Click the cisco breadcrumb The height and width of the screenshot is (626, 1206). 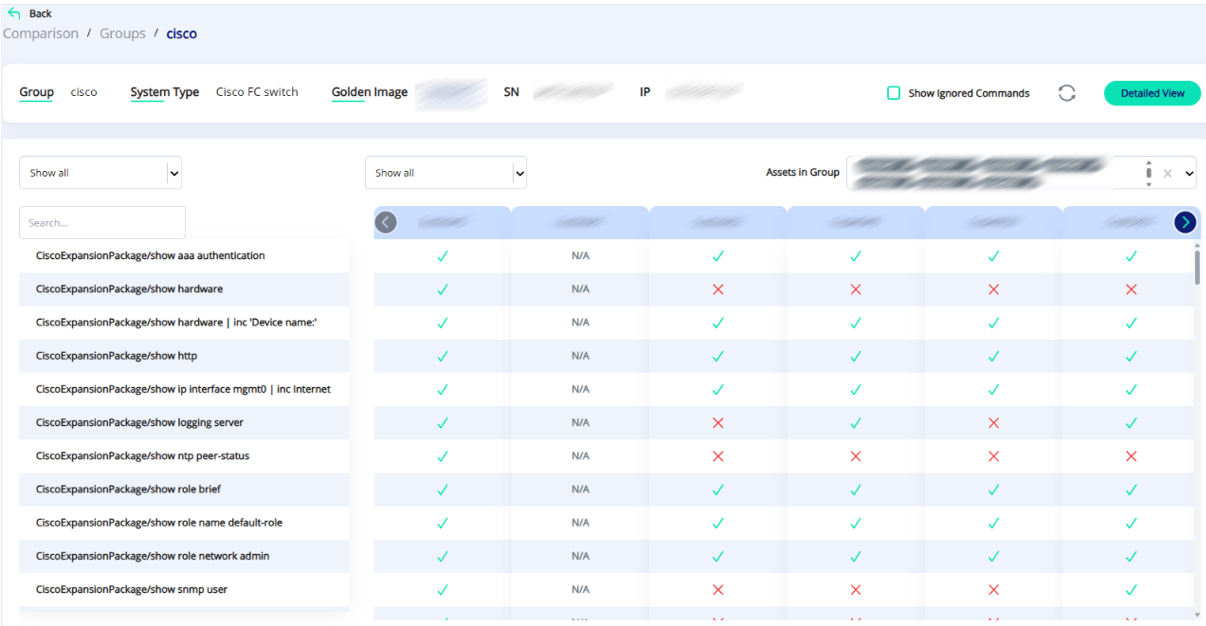182,33
